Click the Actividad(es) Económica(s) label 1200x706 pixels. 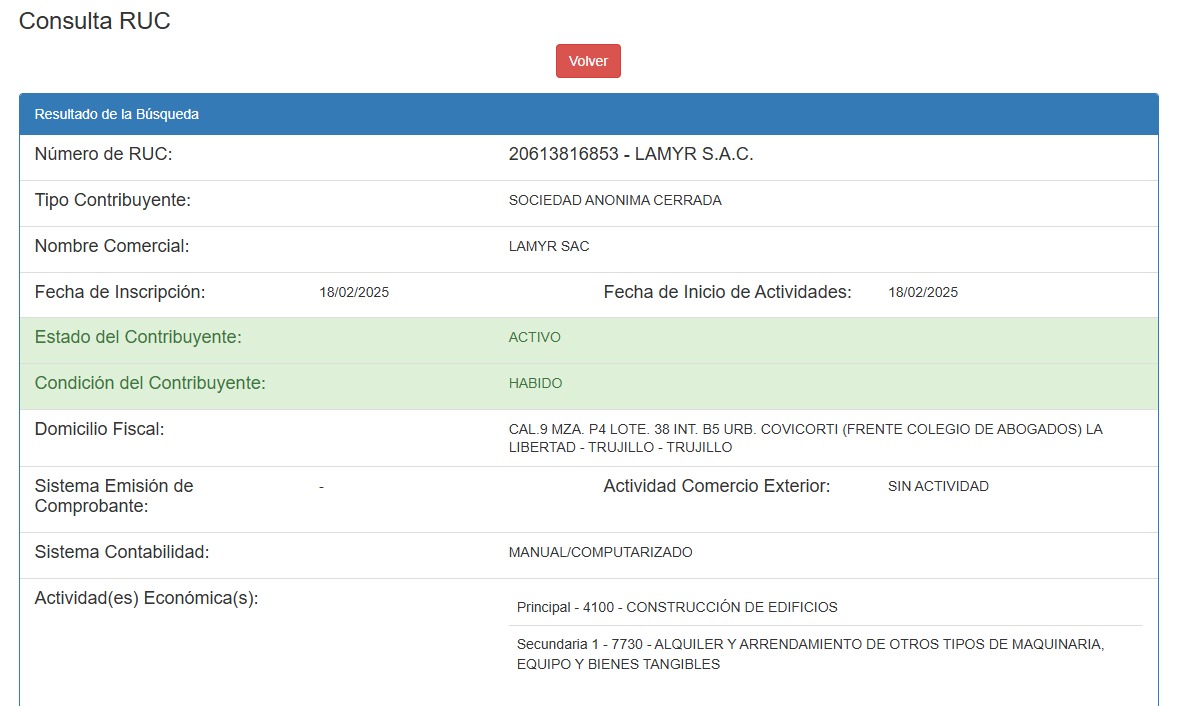(146, 598)
